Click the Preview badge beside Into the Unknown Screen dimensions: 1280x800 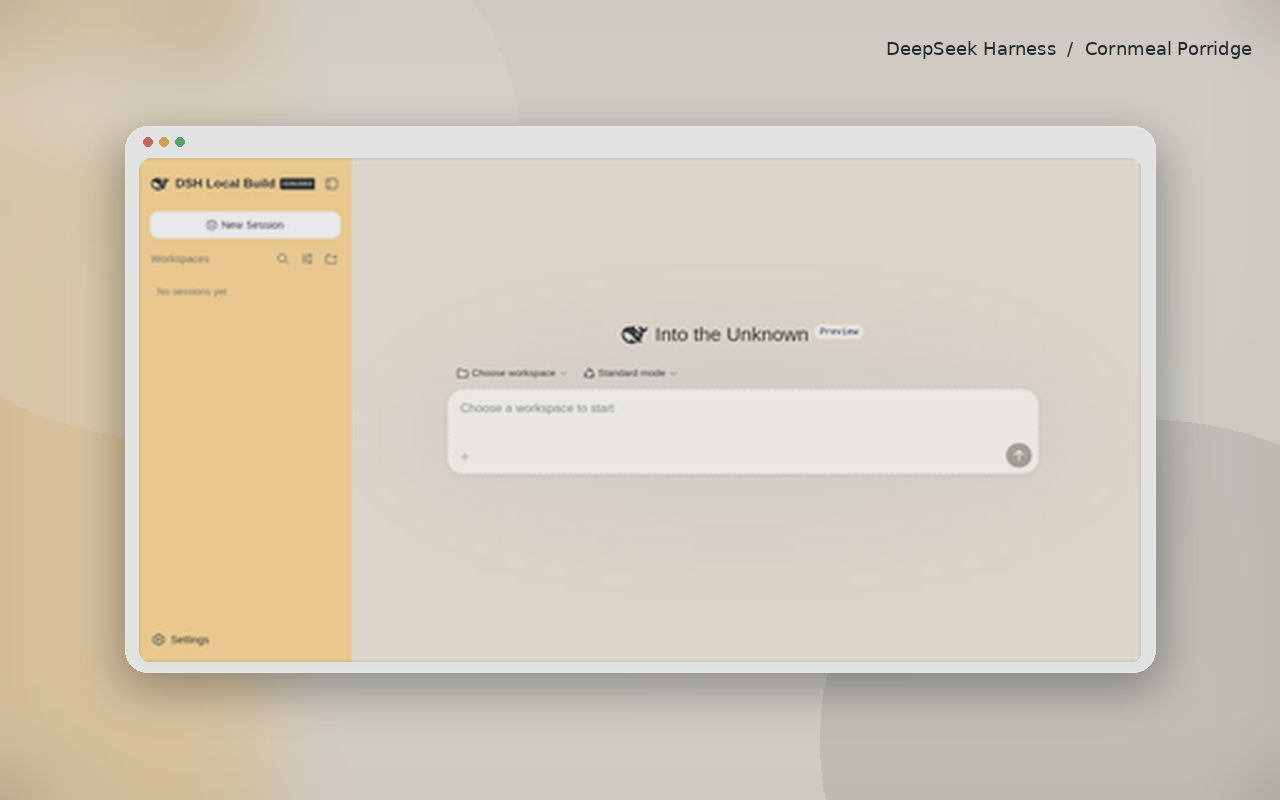tap(839, 331)
